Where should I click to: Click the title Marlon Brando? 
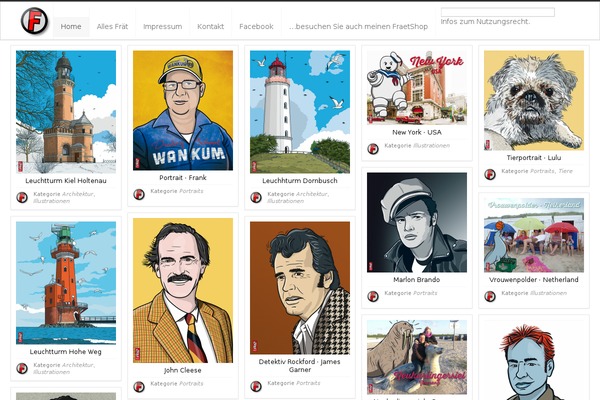click(x=417, y=280)
